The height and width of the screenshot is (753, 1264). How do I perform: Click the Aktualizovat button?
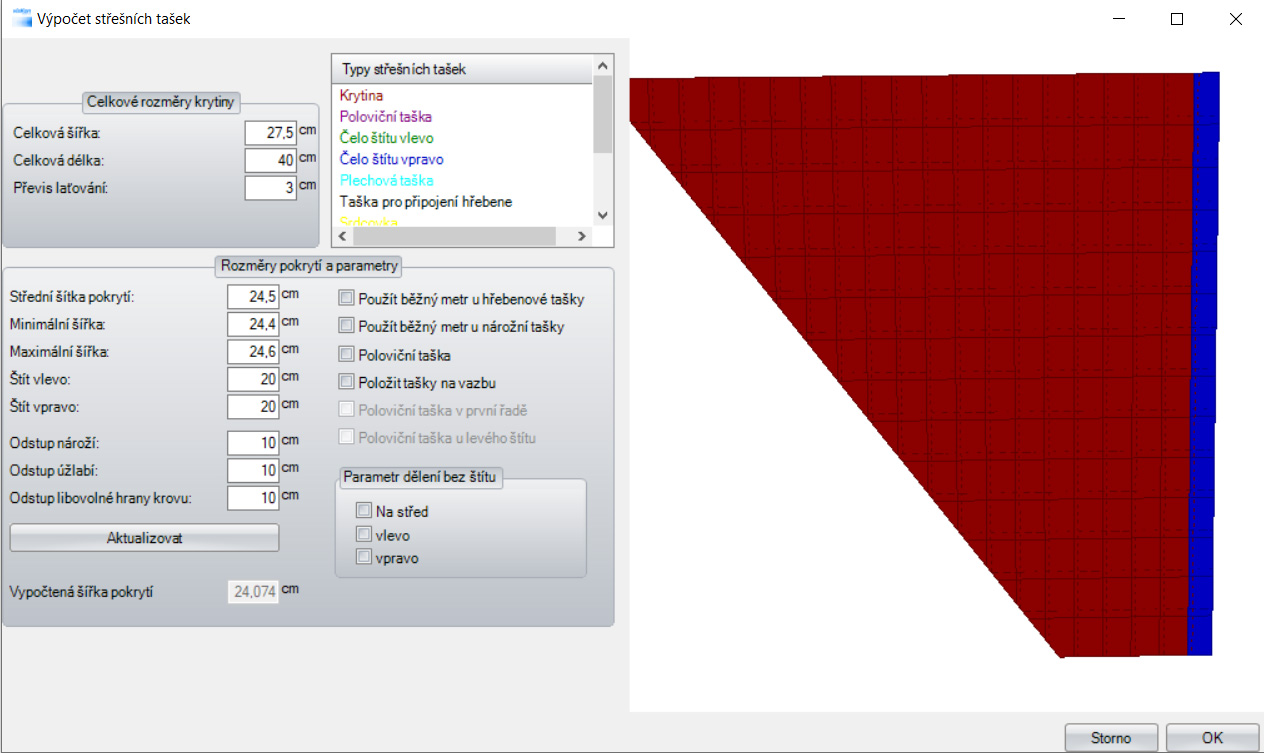144,538
